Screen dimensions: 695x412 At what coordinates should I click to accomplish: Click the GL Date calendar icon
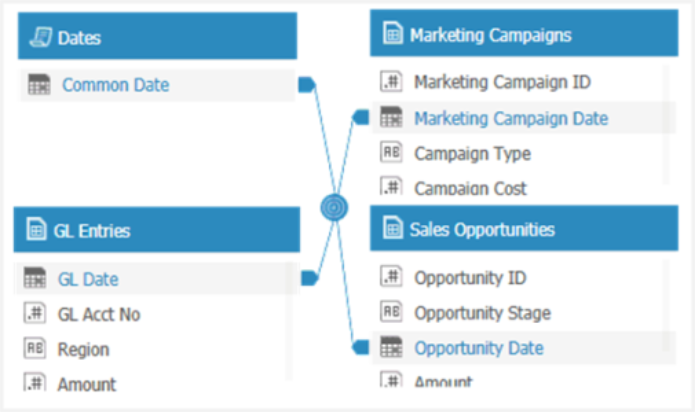pos(35,278)
